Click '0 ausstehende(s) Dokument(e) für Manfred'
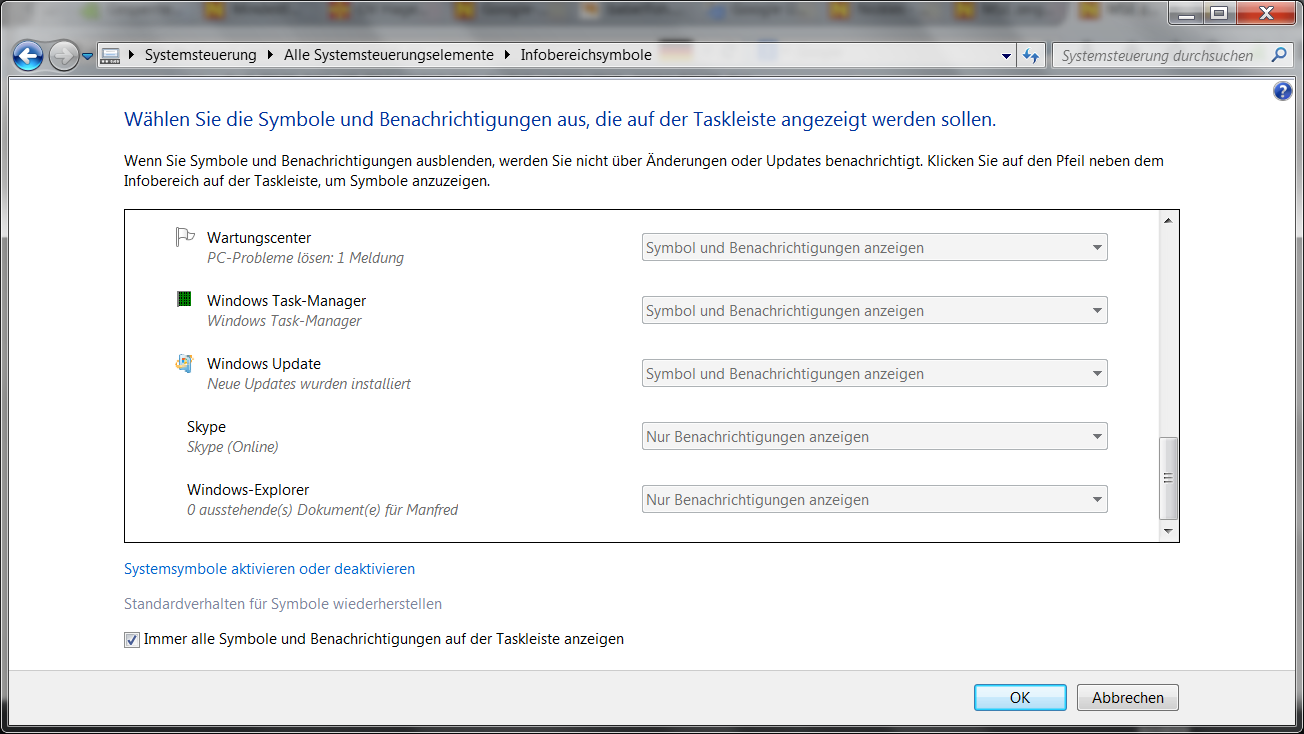1304x734 pixels. 322,510
